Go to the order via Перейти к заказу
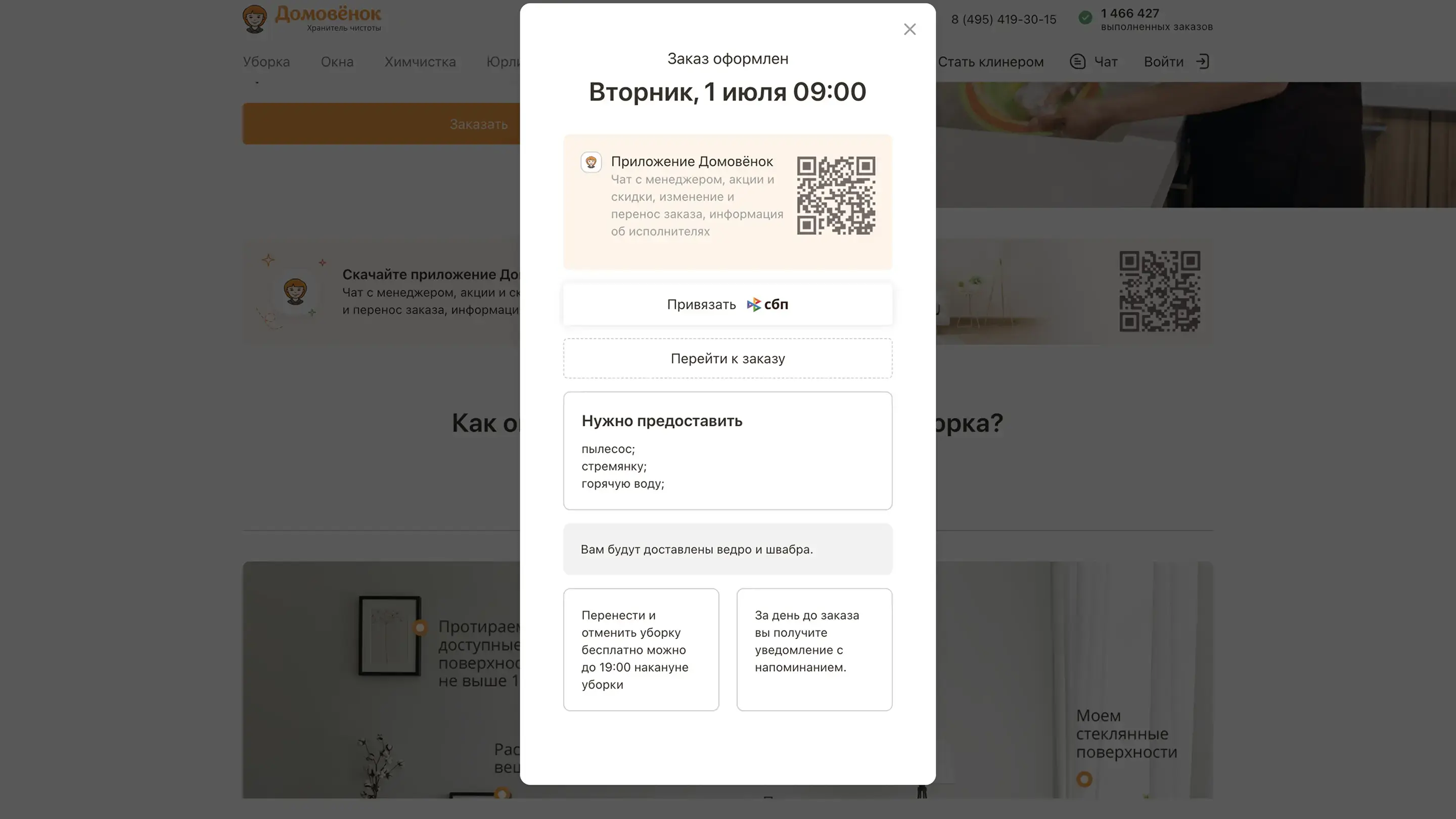 tap(727, 358)
